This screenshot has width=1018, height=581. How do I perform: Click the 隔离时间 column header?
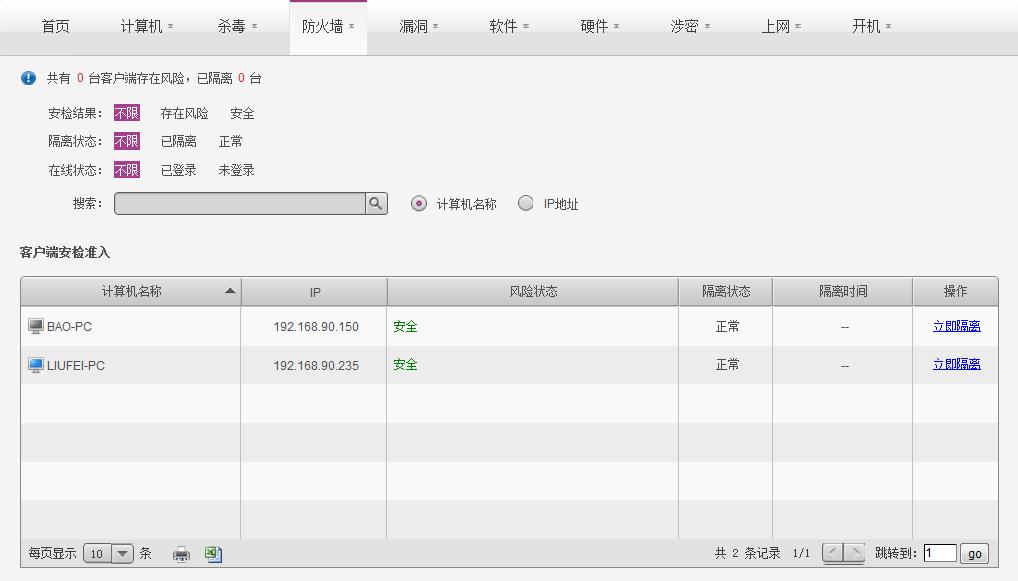pos(843,291)
